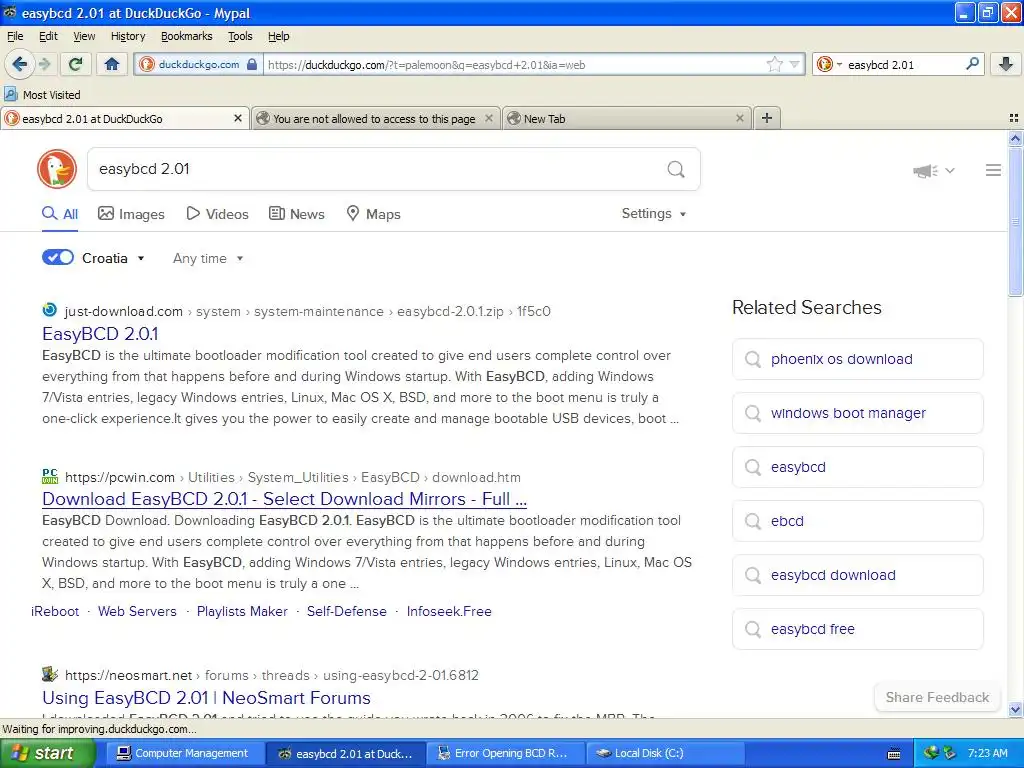Click the vertical scrollbar down arrow
This screenshot has height=768, width=1024.
click(1015, 709)
